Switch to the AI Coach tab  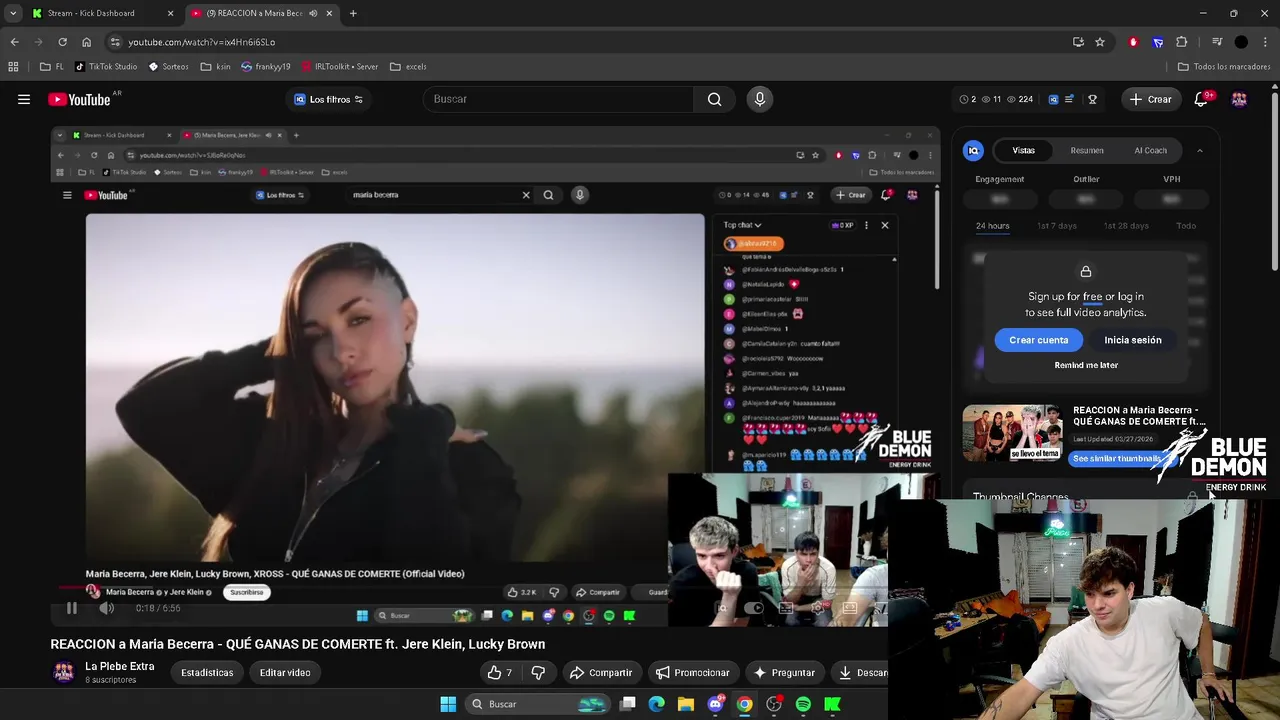(1150, 150)
